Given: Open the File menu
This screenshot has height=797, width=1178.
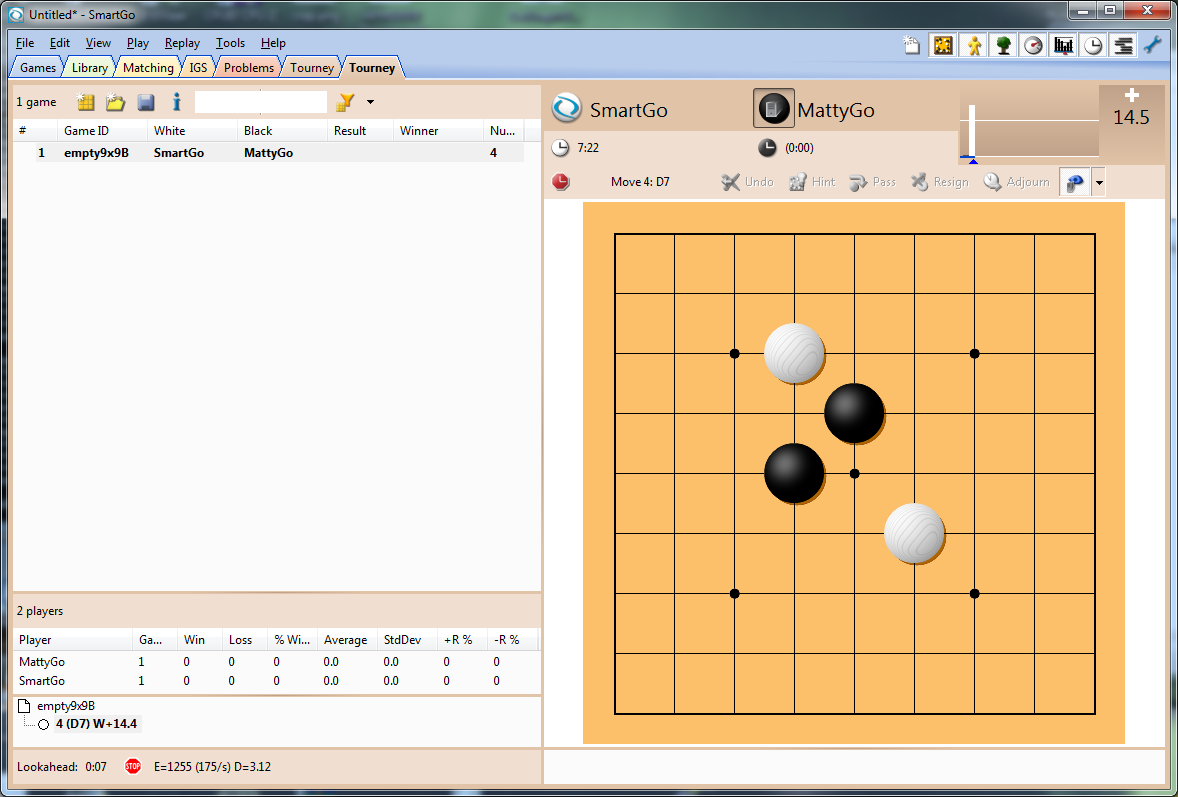Looking at the screenshot, I should (25, 43).
